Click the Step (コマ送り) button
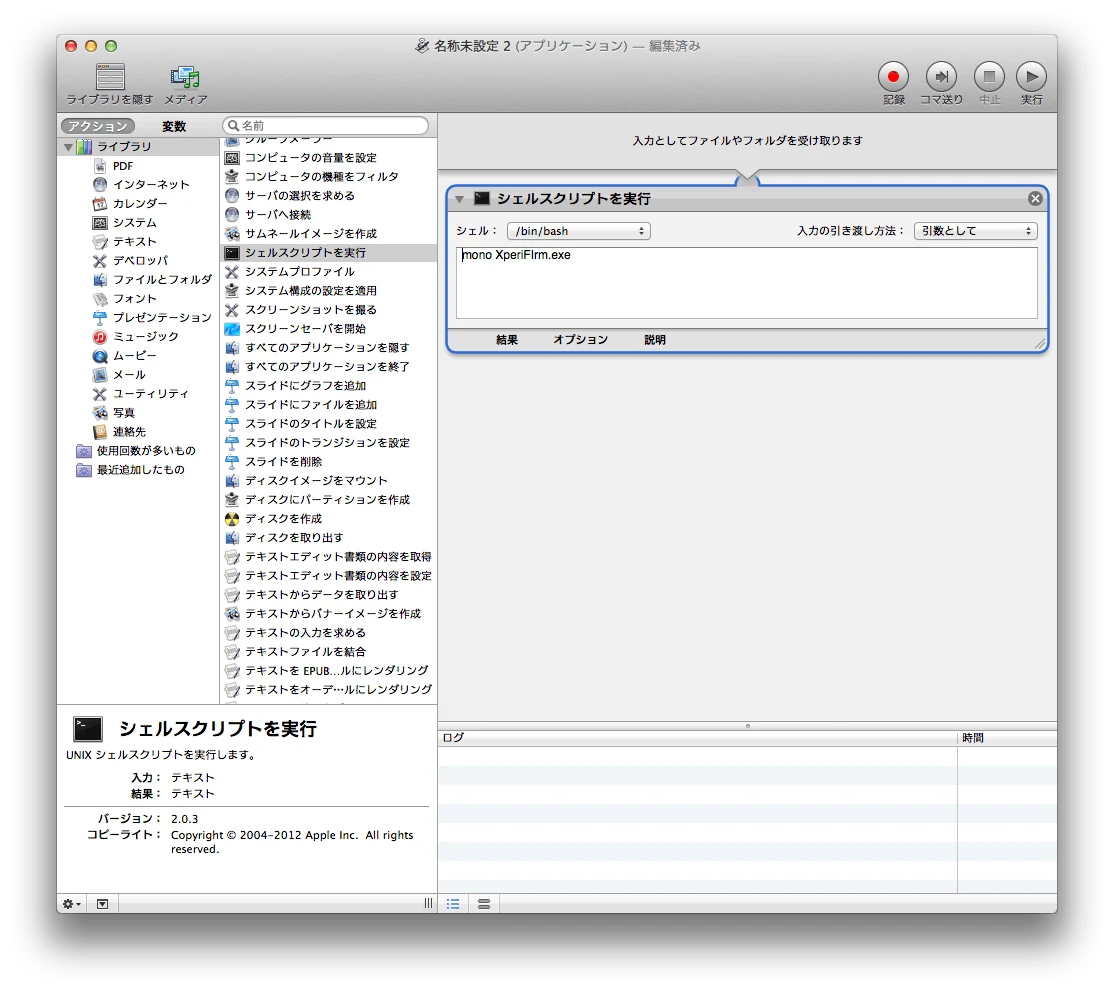 tap(941, 77)
